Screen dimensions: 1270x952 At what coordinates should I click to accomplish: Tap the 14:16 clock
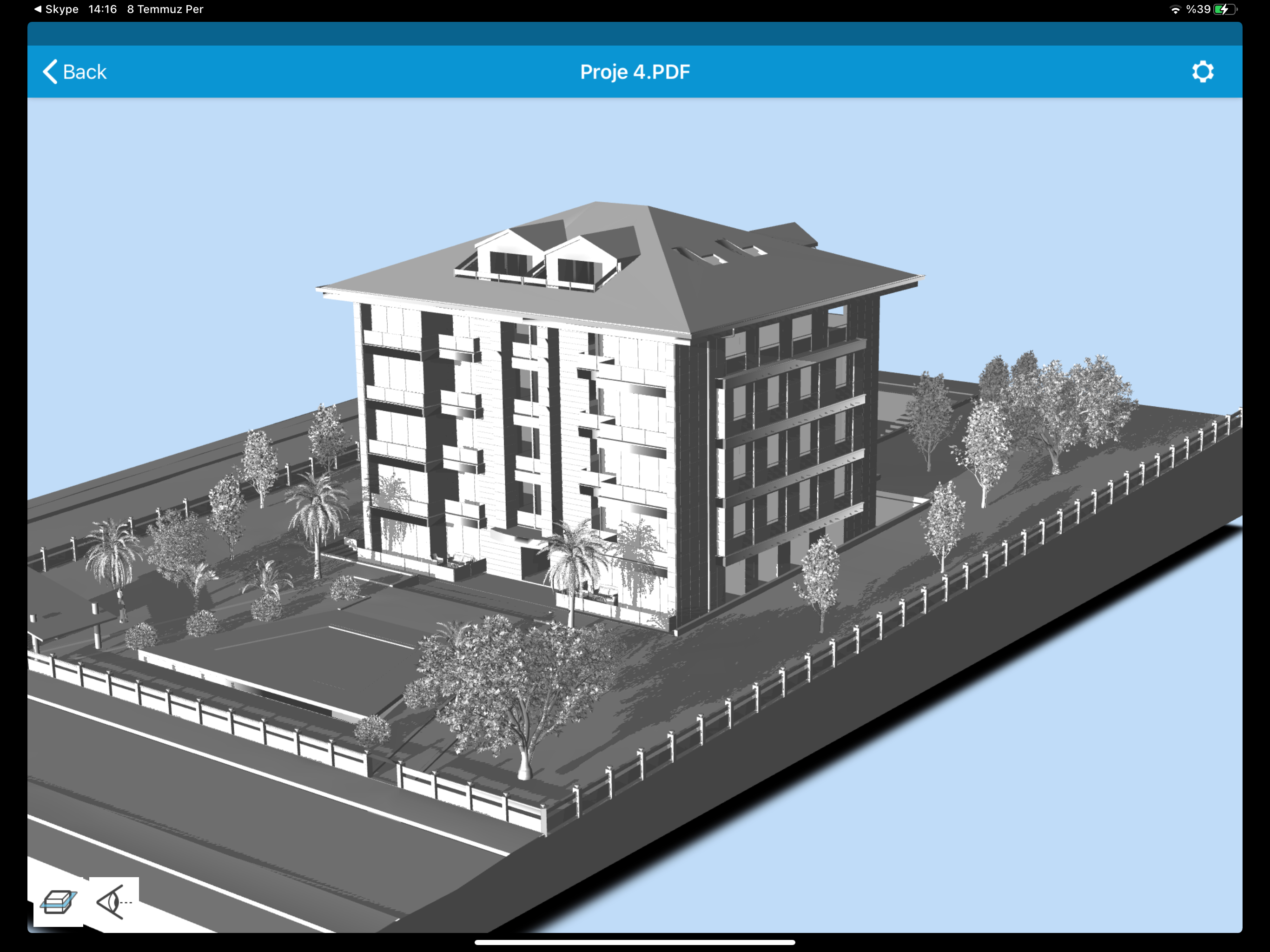[x=102, y=9]
